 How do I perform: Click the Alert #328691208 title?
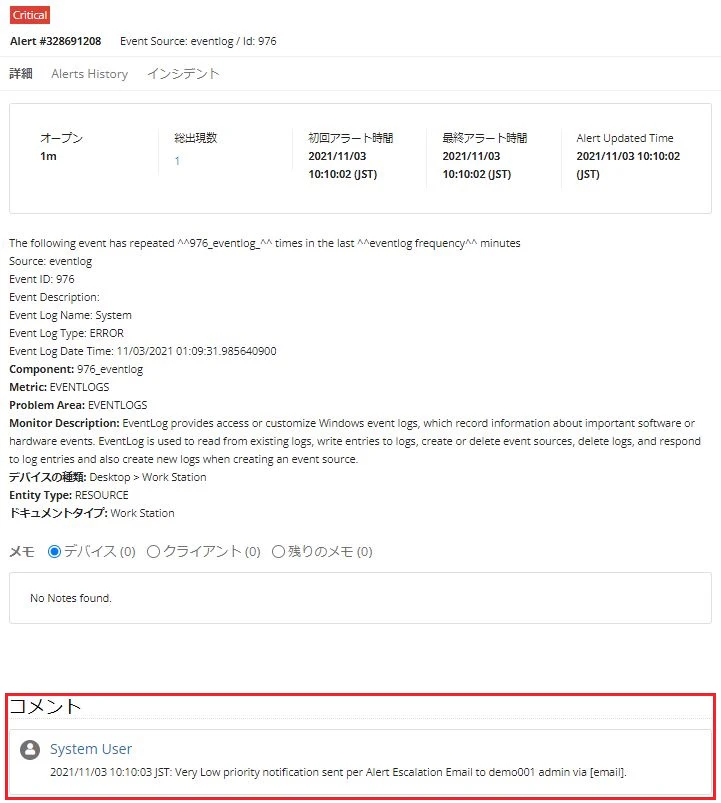tap(56, 41)
